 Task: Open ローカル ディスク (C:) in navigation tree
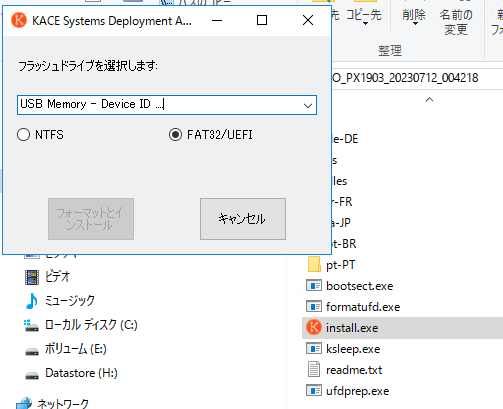pos(91,325)
